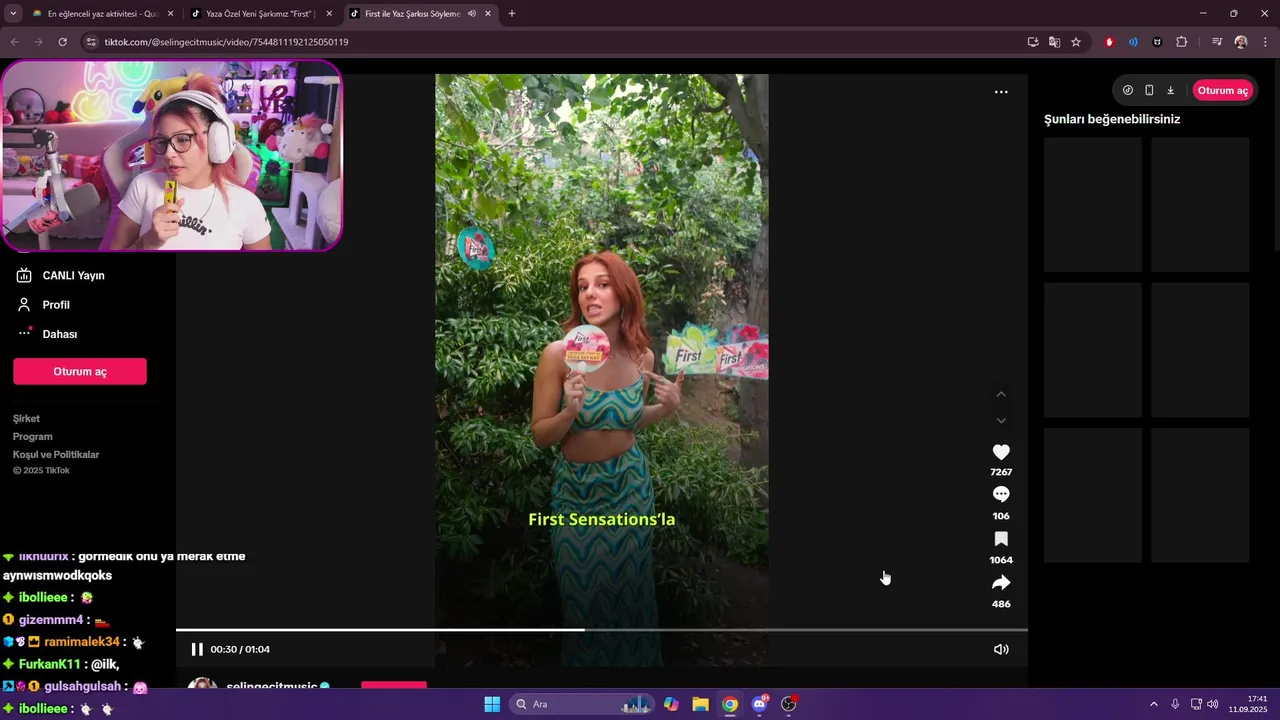Viewport: 1280px width, 720px height.
Task: Save video with the bookmark icon
Action: tap(1001, 539)
